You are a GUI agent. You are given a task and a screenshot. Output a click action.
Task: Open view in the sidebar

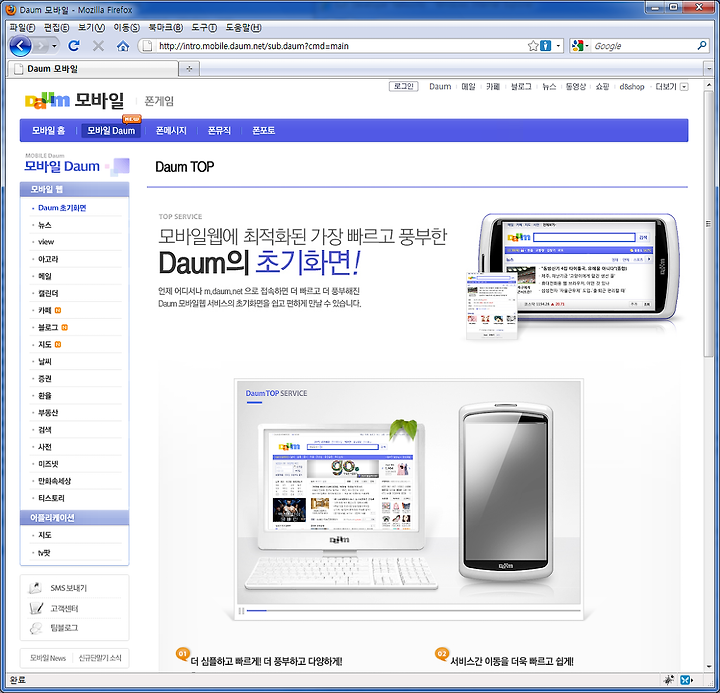click(x=46, y=242)
